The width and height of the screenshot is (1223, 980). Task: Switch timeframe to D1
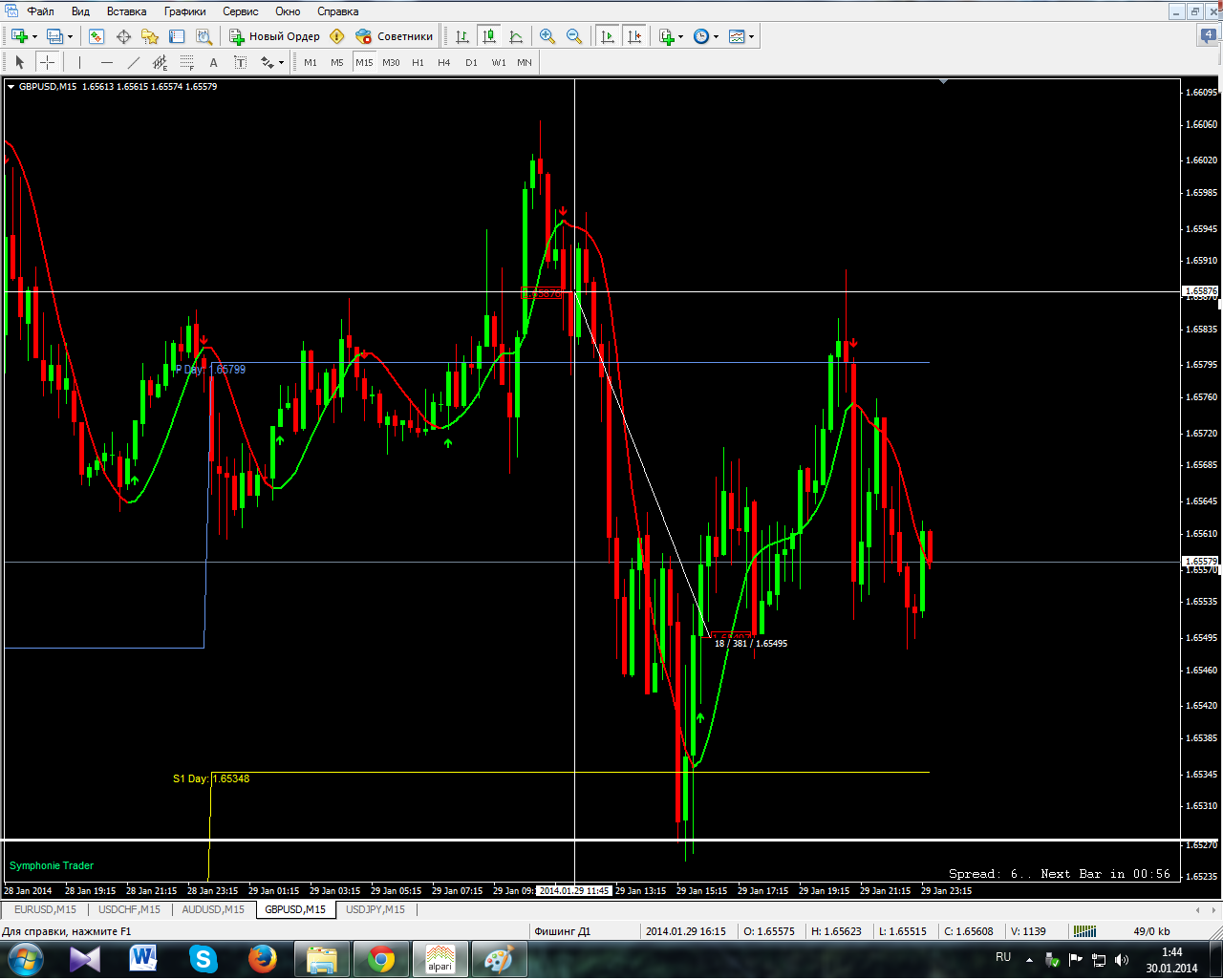pyautogui.click(x=471, y=62)
